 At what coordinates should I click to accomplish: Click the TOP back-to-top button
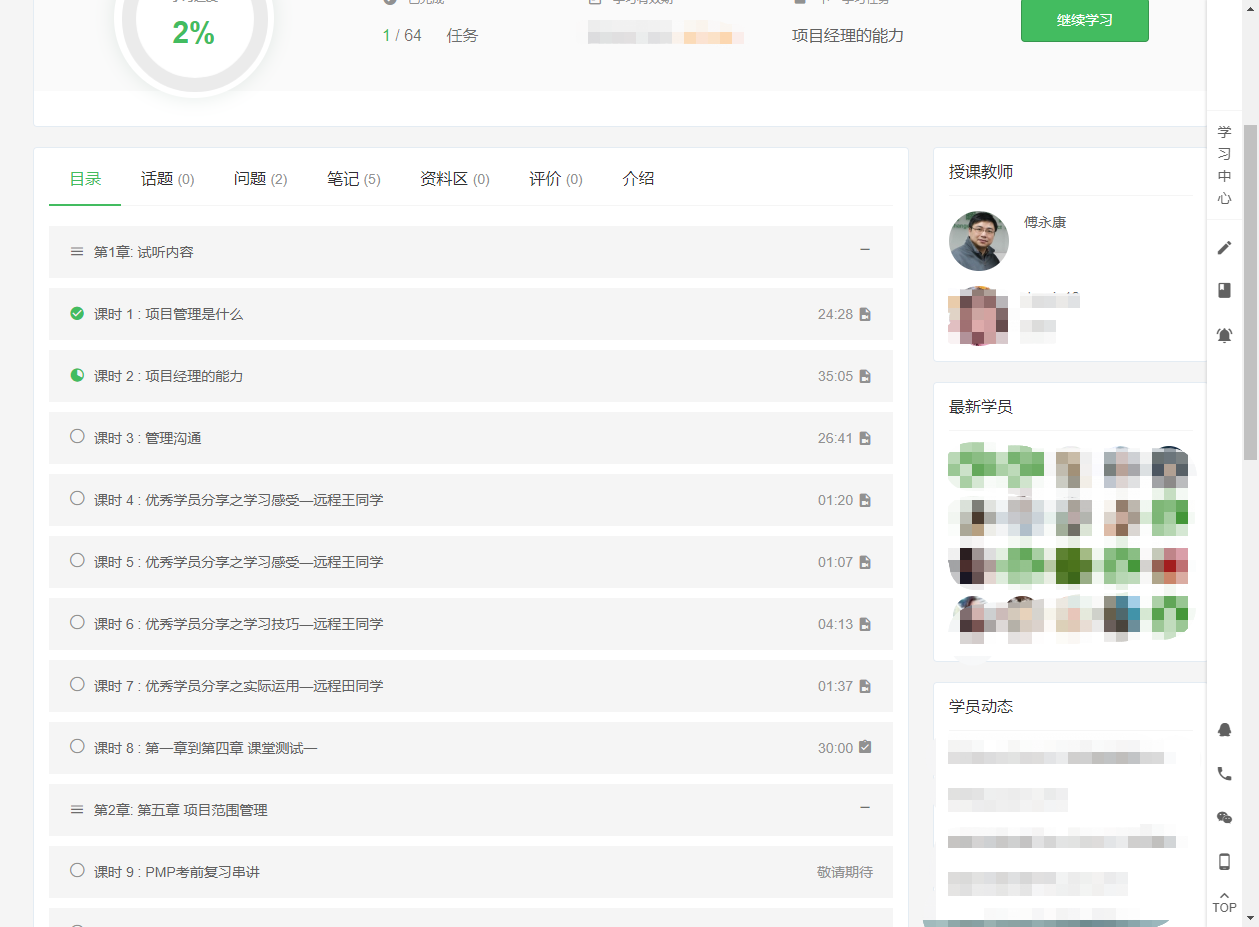point(1224,902)
